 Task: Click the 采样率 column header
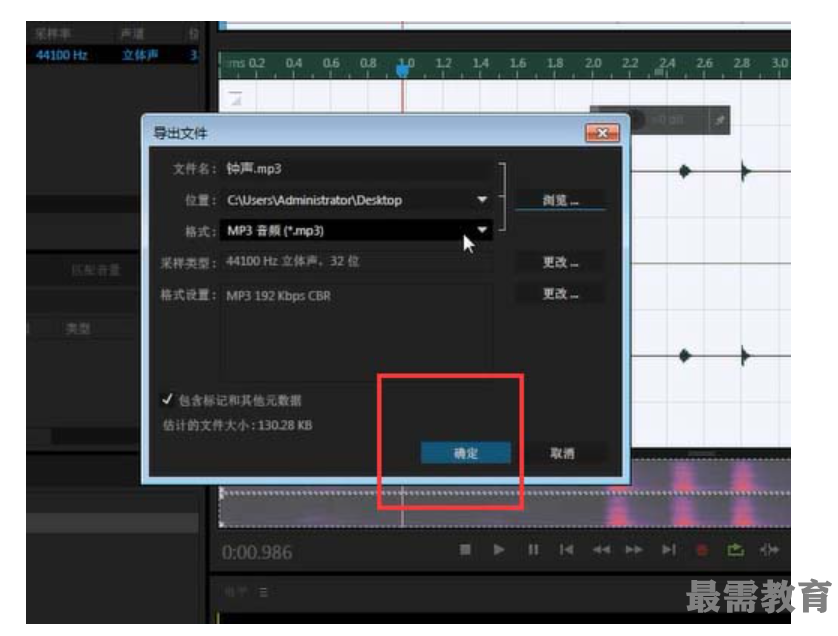[52, 34]
